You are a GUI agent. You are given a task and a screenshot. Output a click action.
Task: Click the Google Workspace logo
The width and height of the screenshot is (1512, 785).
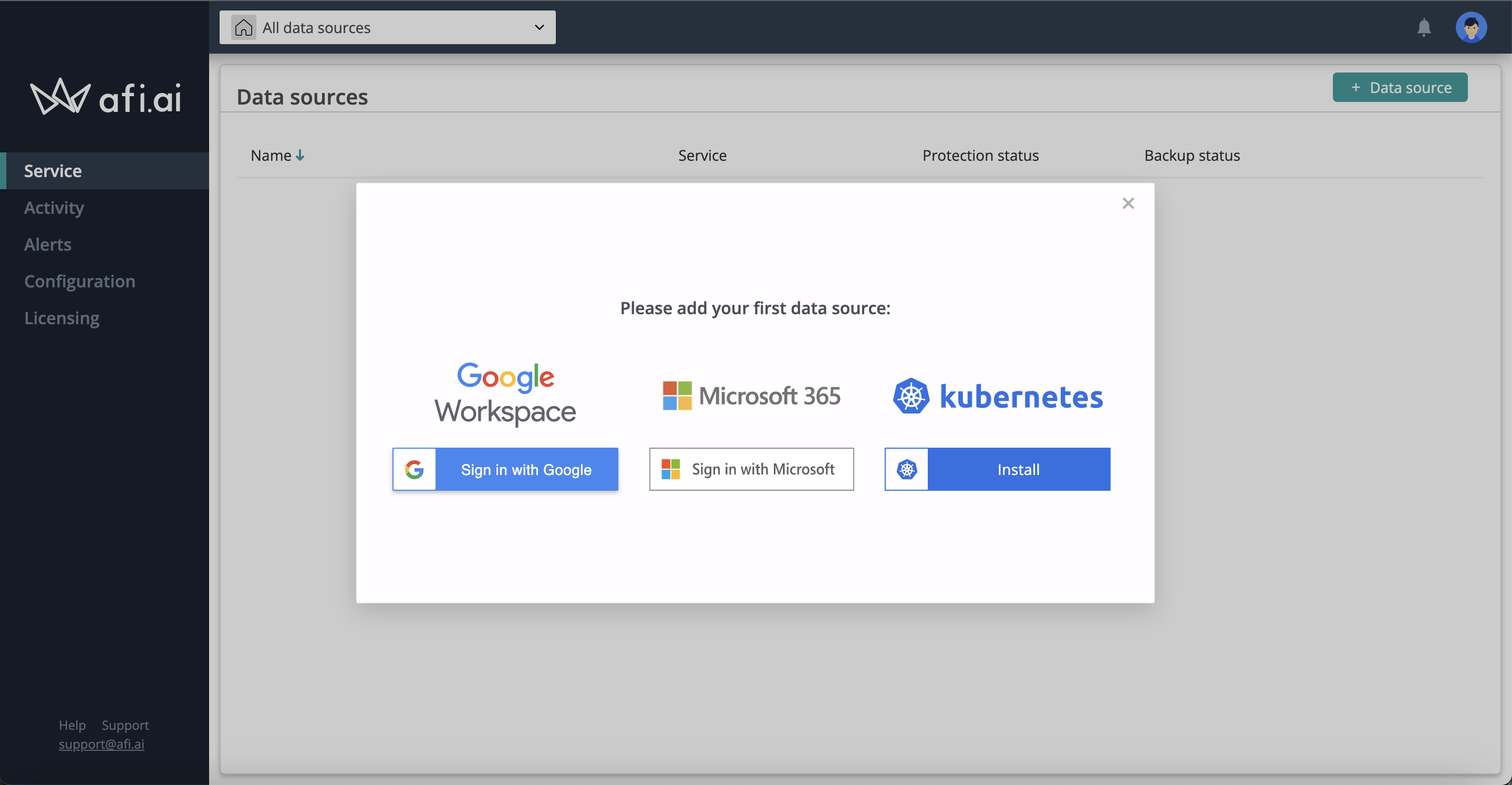tap(505, 395)
